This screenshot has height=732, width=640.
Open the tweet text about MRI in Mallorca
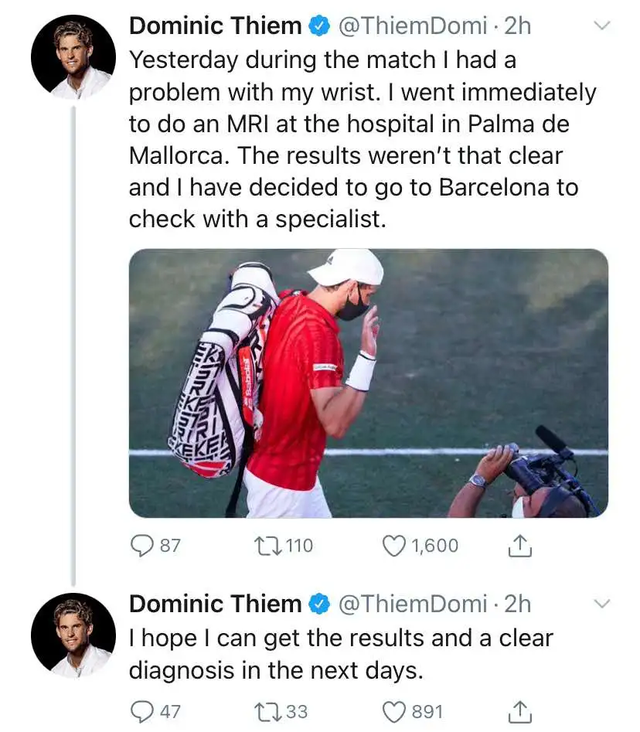(x=360, y=140)
